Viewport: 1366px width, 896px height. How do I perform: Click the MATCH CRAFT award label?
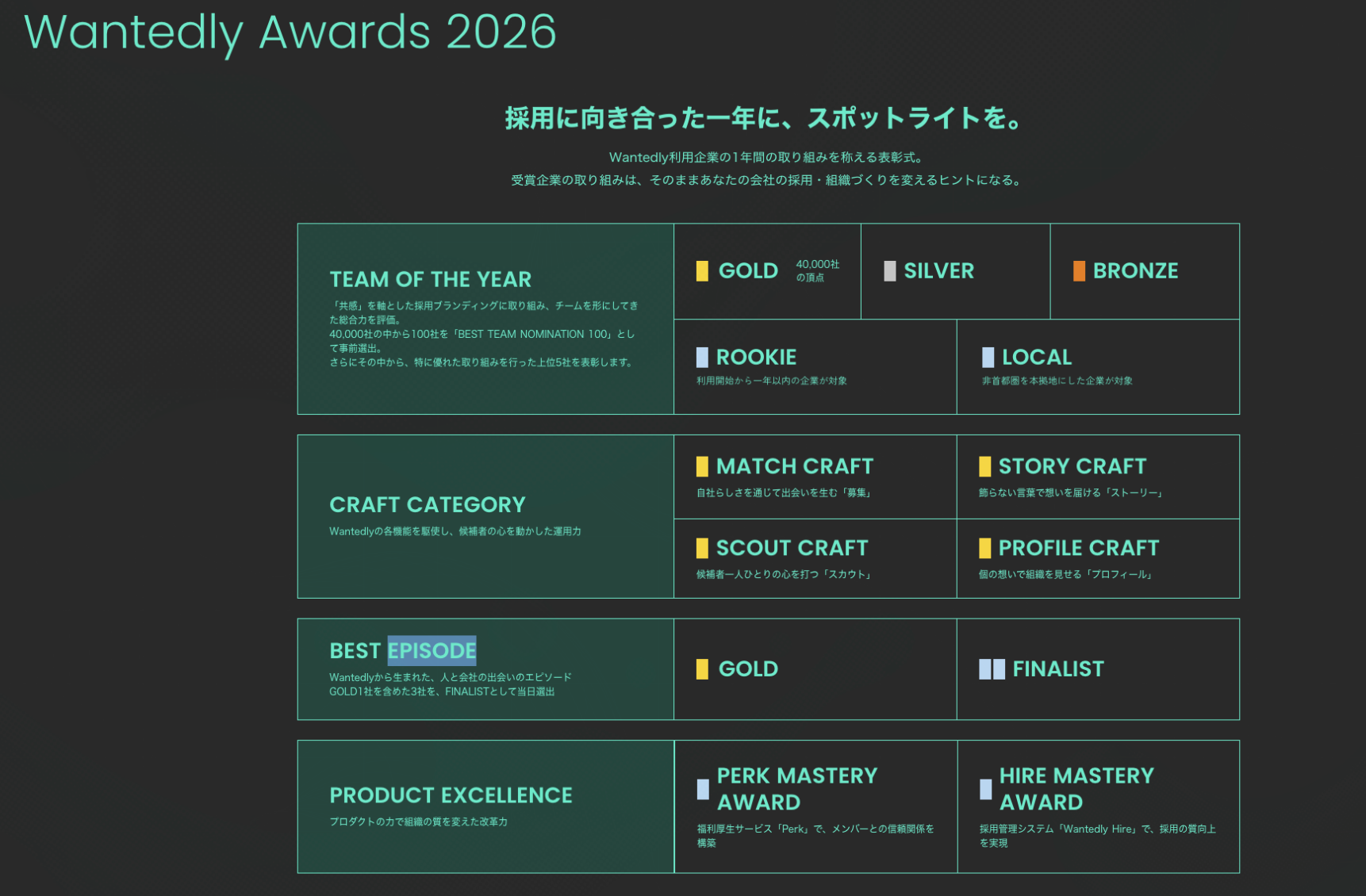pyautogui.click(x=795, y=466)
